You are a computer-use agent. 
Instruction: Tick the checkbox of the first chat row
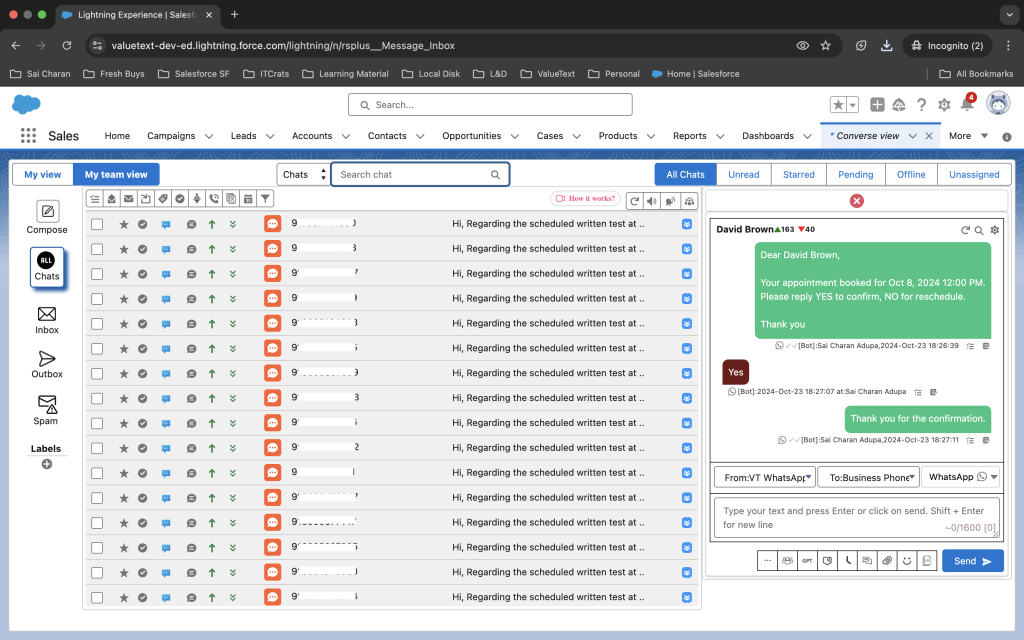[x=97, y=224]
